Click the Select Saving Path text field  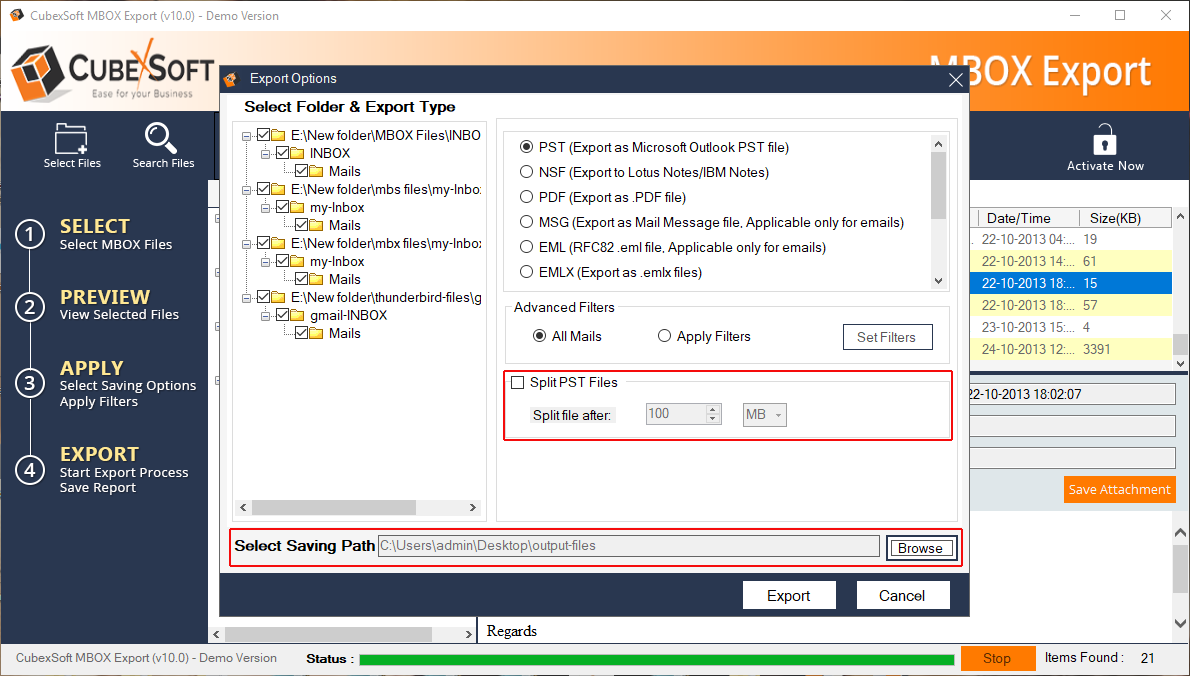click(628, 546)
